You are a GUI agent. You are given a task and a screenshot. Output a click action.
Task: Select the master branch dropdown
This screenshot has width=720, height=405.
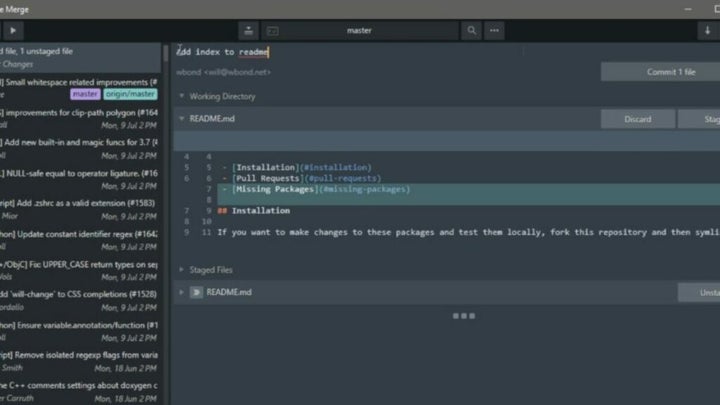point(359,30)
